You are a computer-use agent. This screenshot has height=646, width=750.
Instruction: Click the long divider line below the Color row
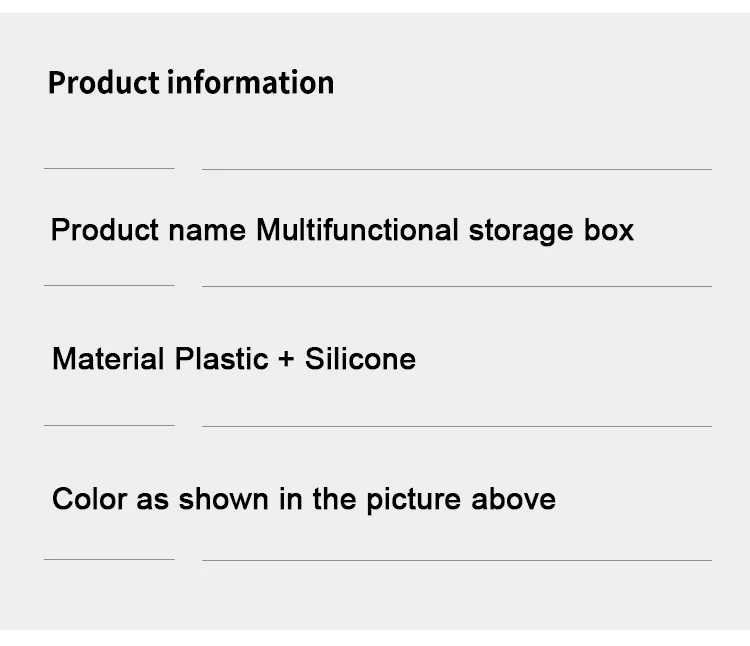456,560
